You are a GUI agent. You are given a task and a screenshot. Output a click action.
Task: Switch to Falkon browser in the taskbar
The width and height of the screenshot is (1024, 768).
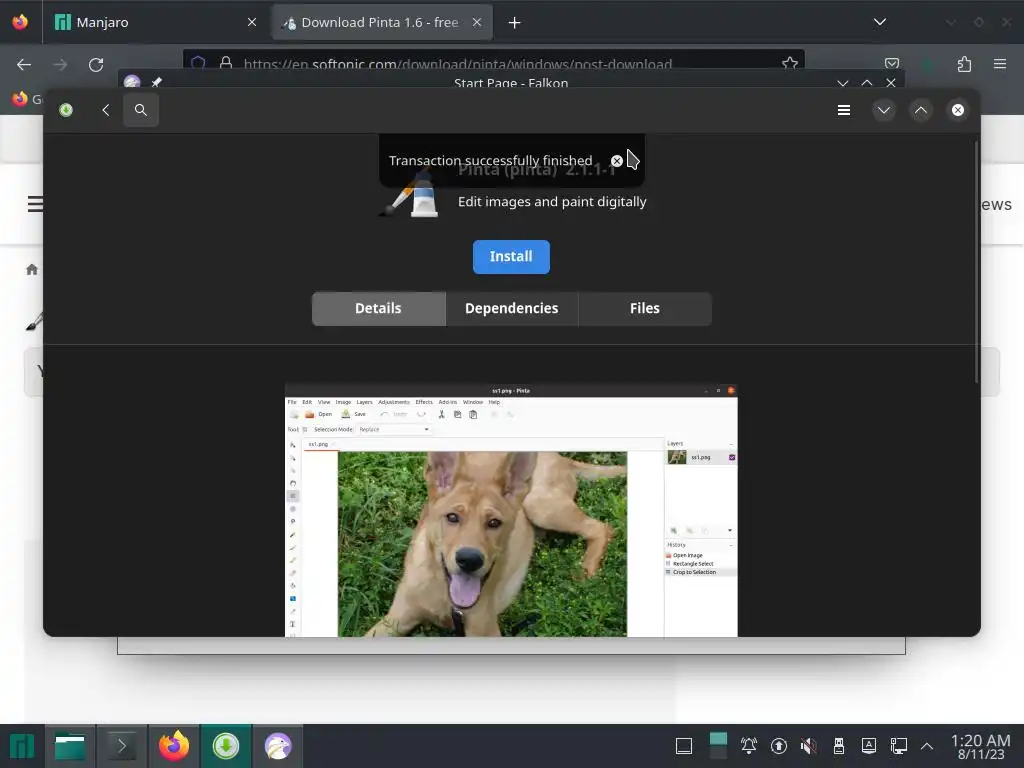pos(278,746)
